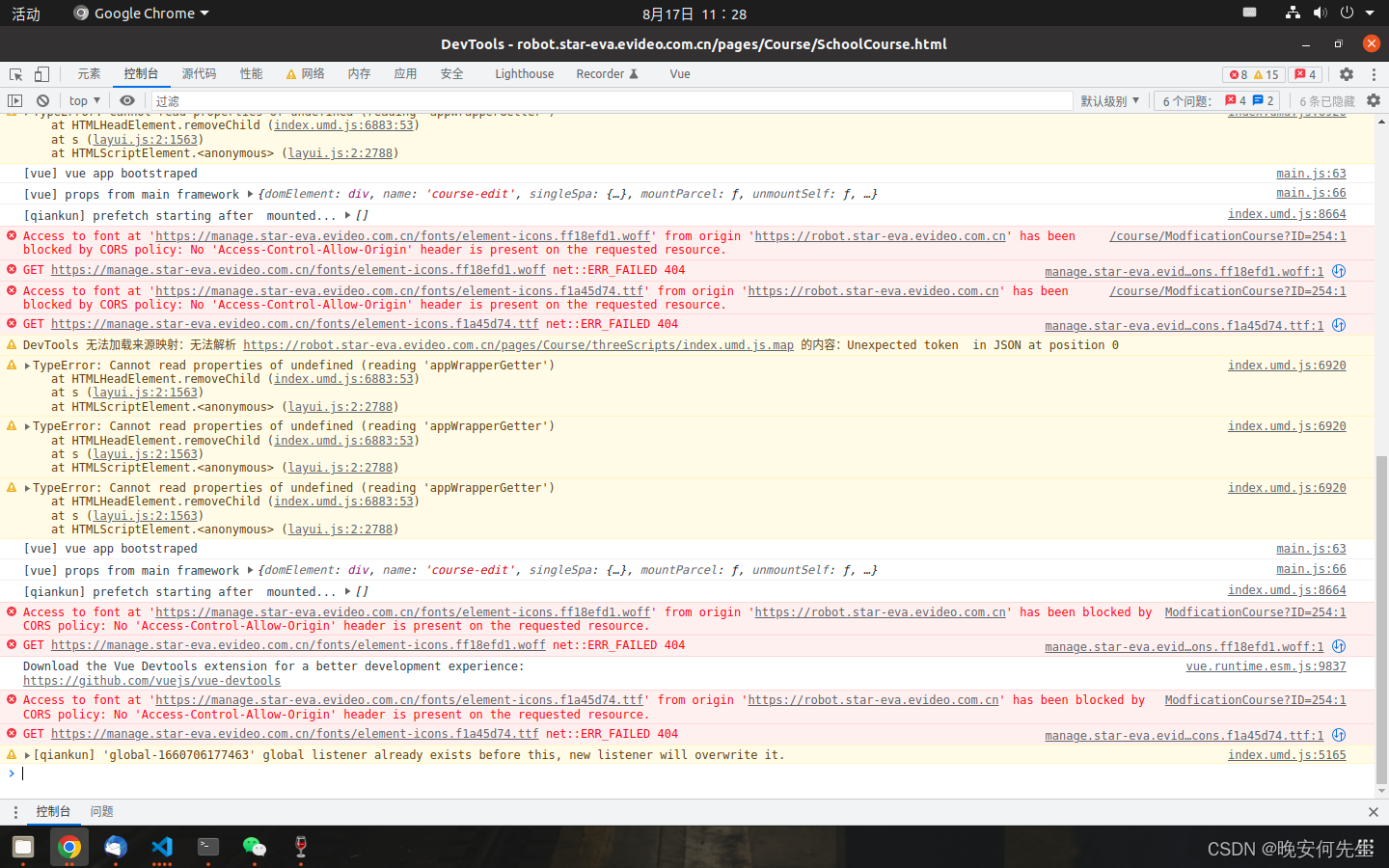Image resolution: width=1389 pixels, height=868 pixels.
Task: Switch to the 安全 tab
Action: click(451, 74)
